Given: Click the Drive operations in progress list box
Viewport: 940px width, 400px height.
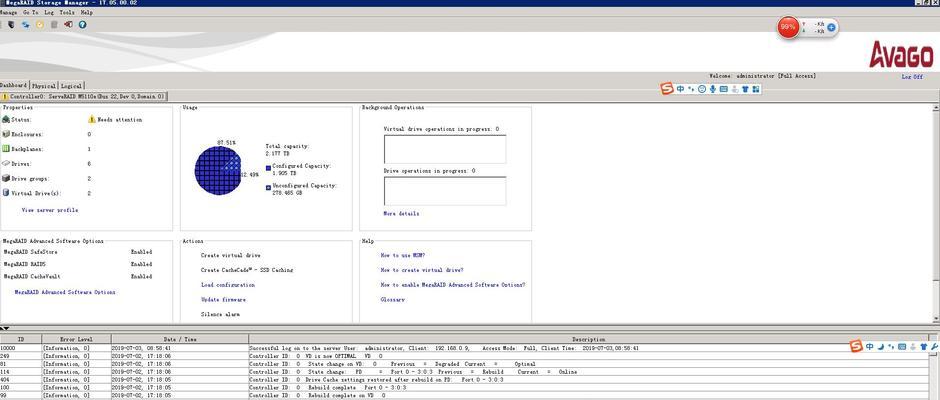Looking at the screenshot, I should (445, 191).
